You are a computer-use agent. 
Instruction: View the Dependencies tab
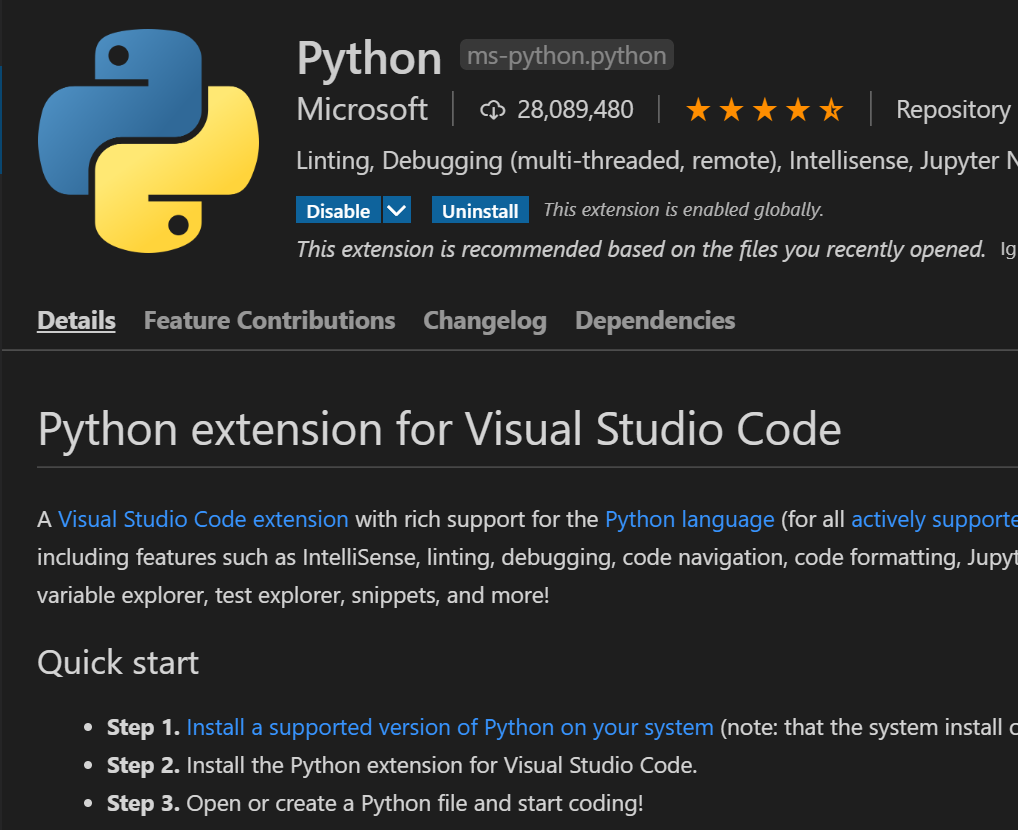655,320
